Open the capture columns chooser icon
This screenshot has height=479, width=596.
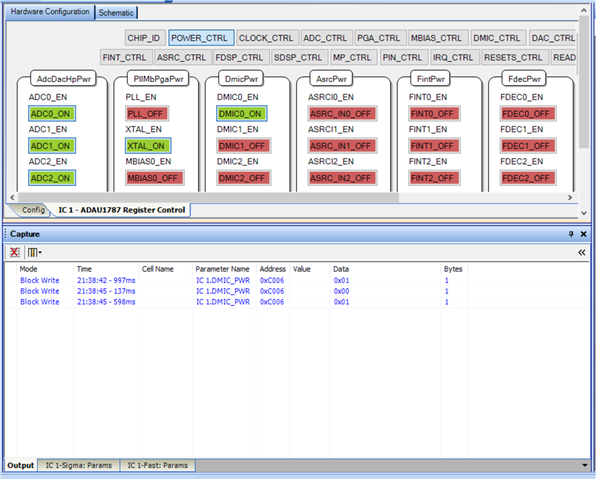pos(35,252)
